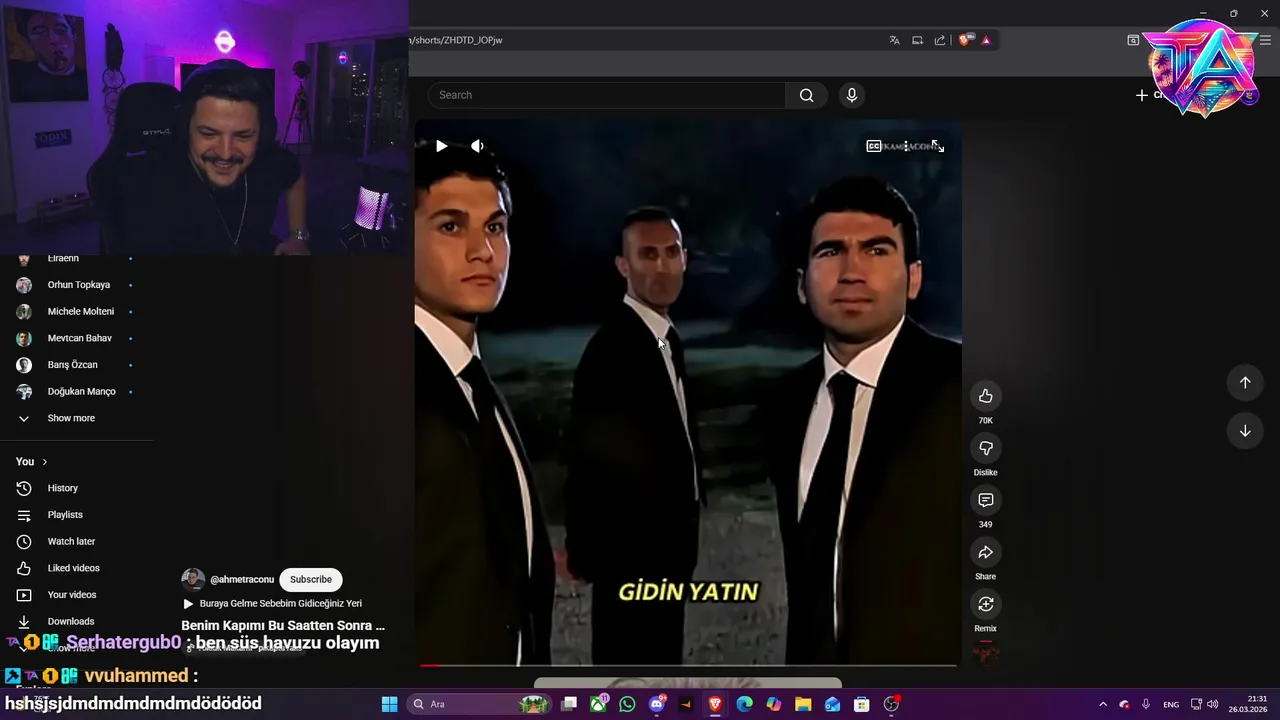The width and height of the screenshot is (1280, 720).
Task: Open Barış Özcan subscription channel
Action: tap(75, 365)
